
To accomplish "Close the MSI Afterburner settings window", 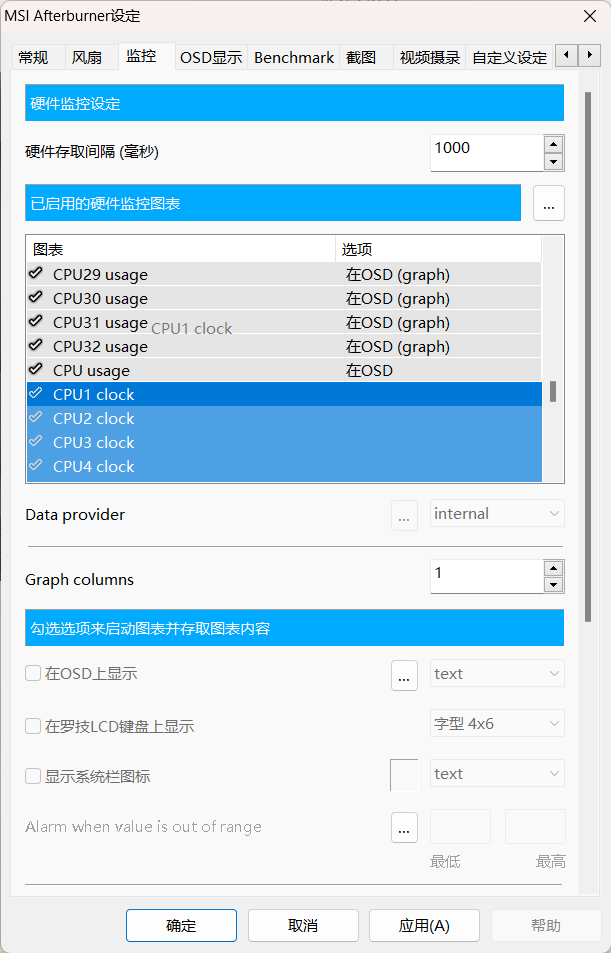I will click(x=590, y=16).
